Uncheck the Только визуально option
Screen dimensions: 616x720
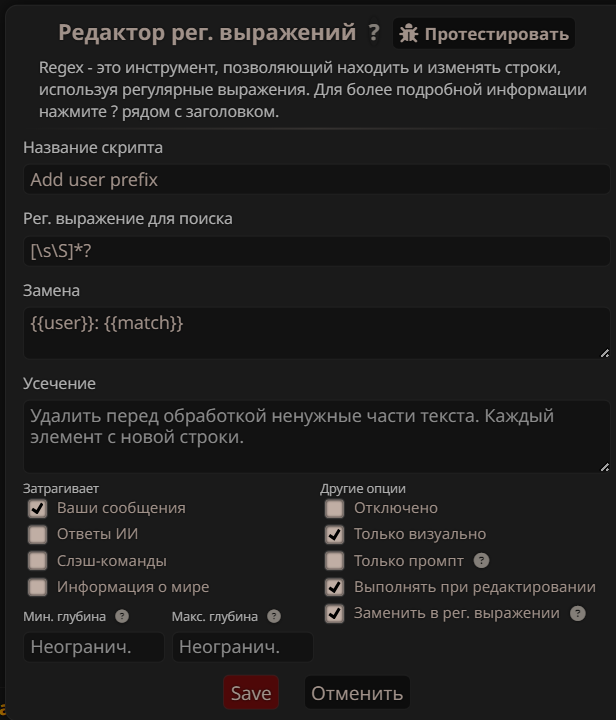pos(334,534)
